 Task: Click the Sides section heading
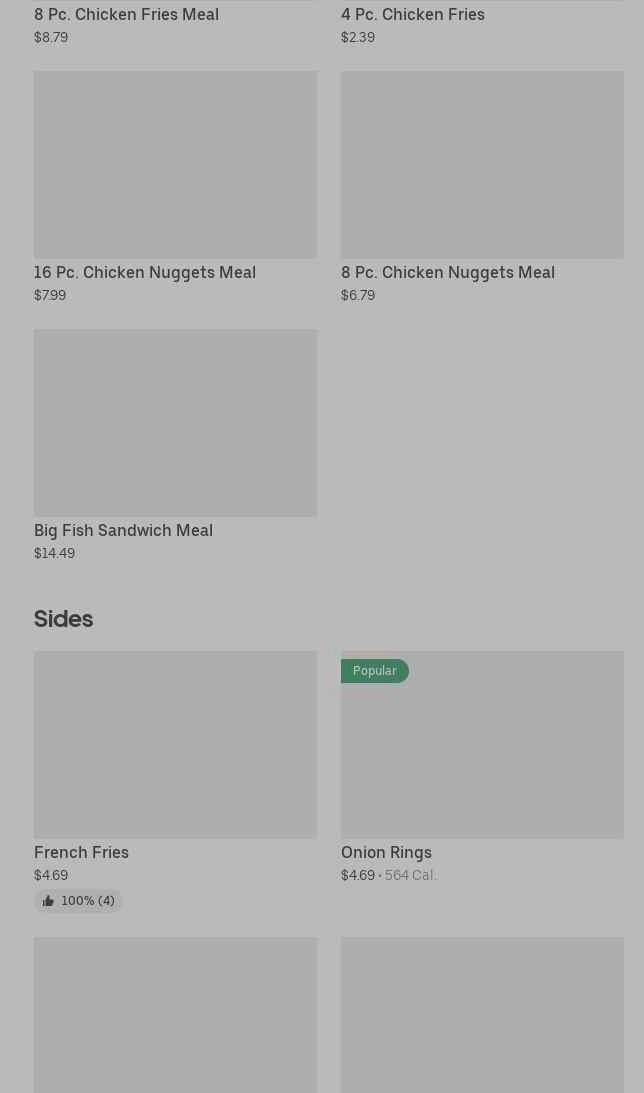pyautogui.click(x=63, y=619)
